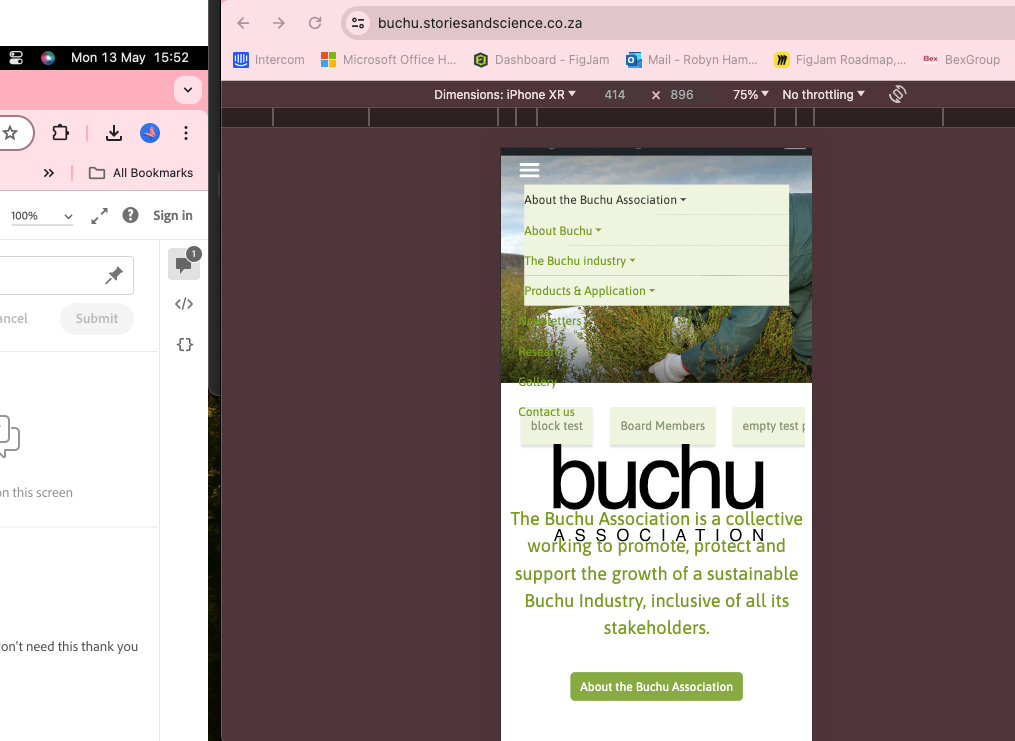Viewport: 1015px width, 741px height.
Task: Expand Products & Application menu item
Action: click(x=589, y=291)
